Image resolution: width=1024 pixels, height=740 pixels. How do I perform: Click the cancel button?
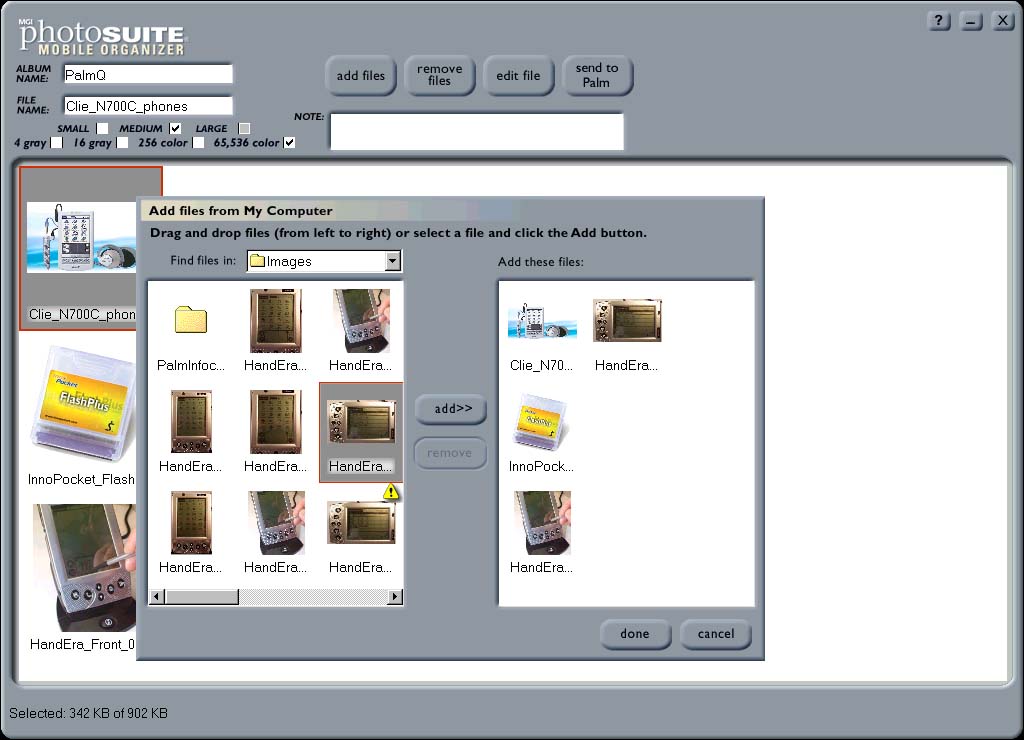(716, 634)
